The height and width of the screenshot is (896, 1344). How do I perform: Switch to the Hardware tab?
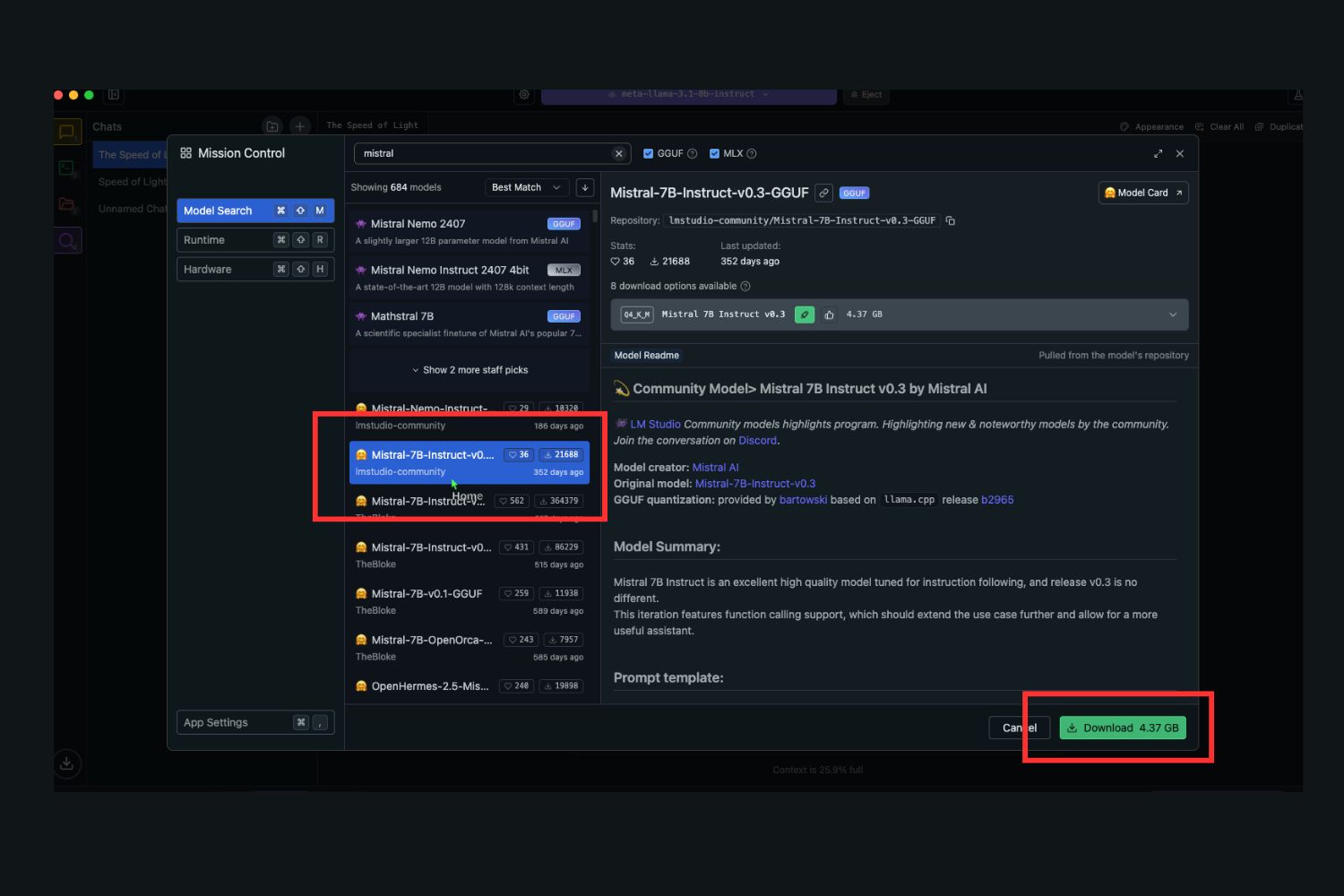coord(255,270)
